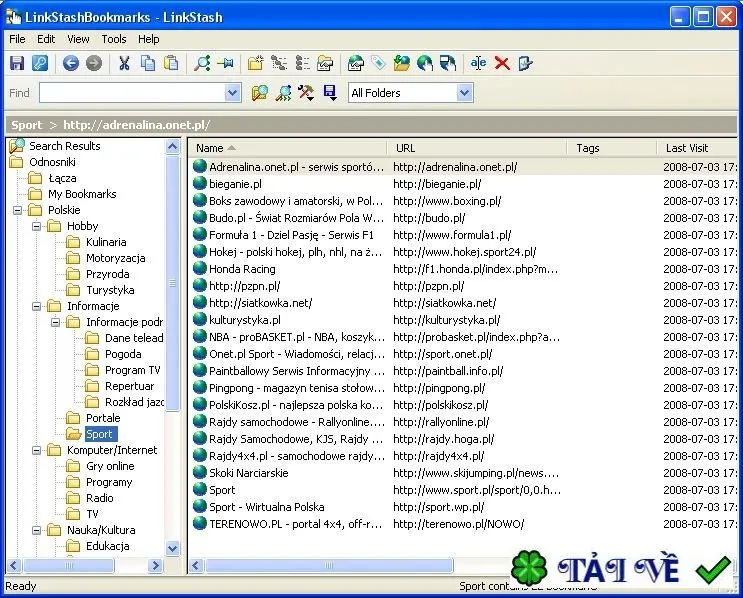Screen dimensions: 743x598
Task: Click the bookmark list horizontal scroll left arrow
Action: (197, 565)
